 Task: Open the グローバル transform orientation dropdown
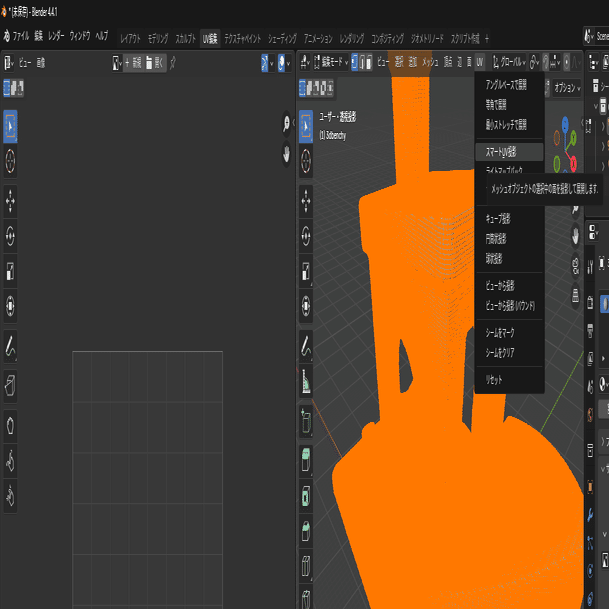pos(509,62)
